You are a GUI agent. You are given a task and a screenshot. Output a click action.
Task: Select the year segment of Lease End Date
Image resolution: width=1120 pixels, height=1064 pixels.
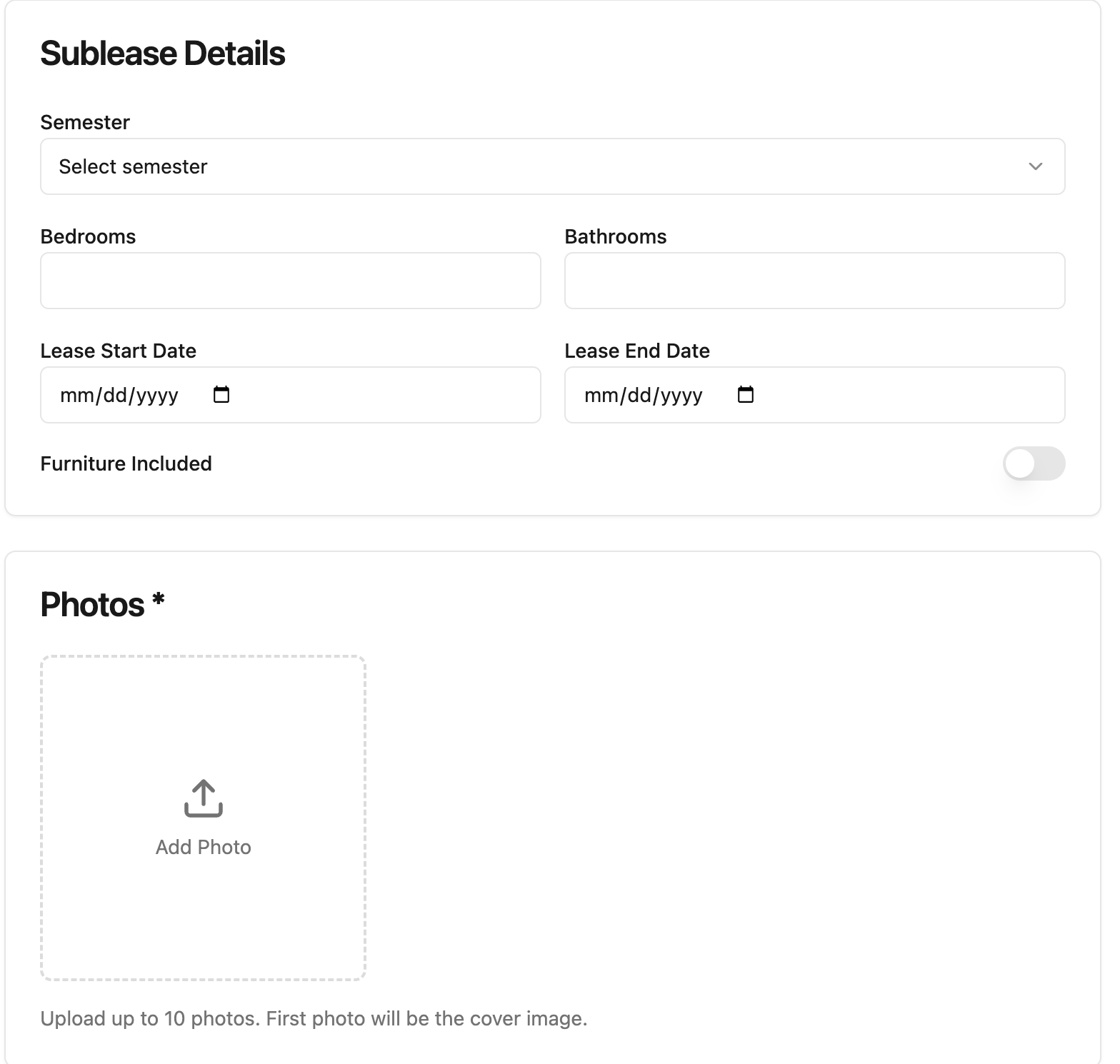[x=681, y=395]
